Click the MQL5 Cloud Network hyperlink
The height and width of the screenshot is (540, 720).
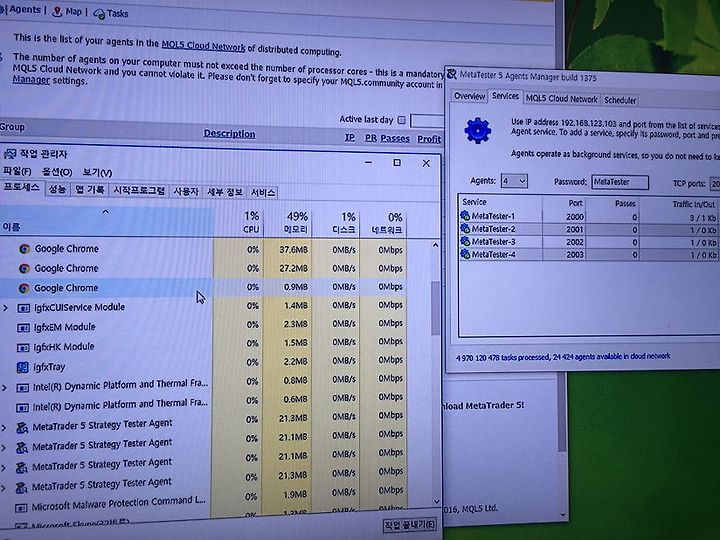pos(203,46)
